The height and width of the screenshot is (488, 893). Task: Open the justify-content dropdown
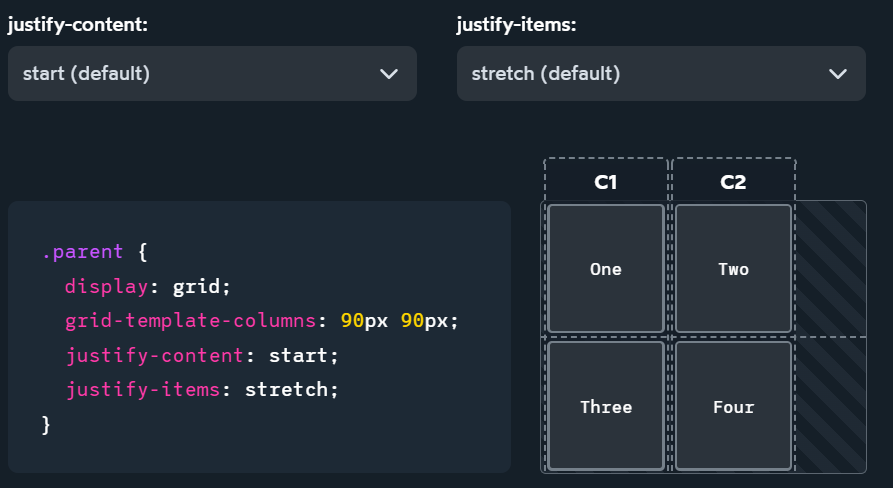pyautogui.click(x=211, y=73)
